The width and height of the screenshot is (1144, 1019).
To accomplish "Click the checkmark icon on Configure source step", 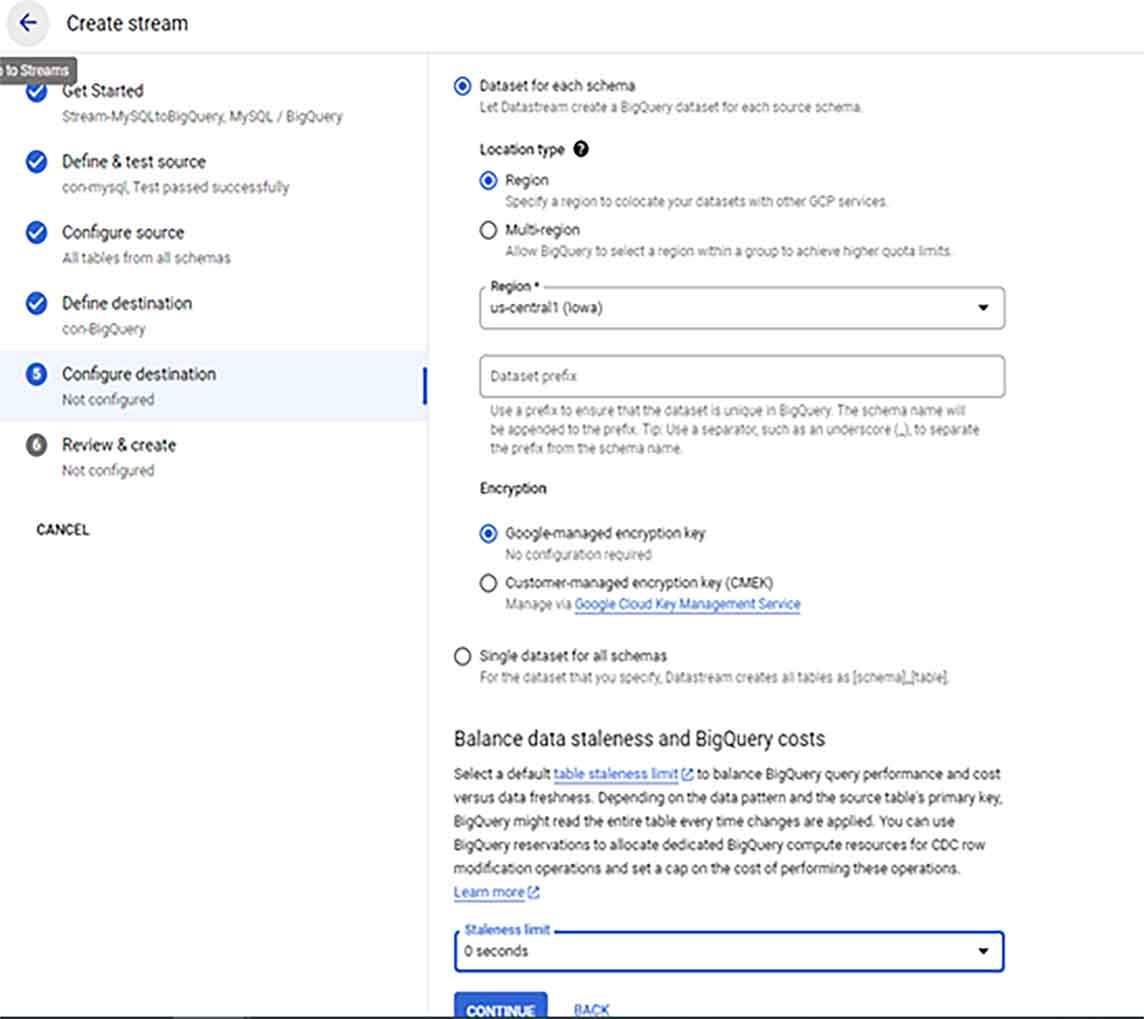I will (40, 232).
